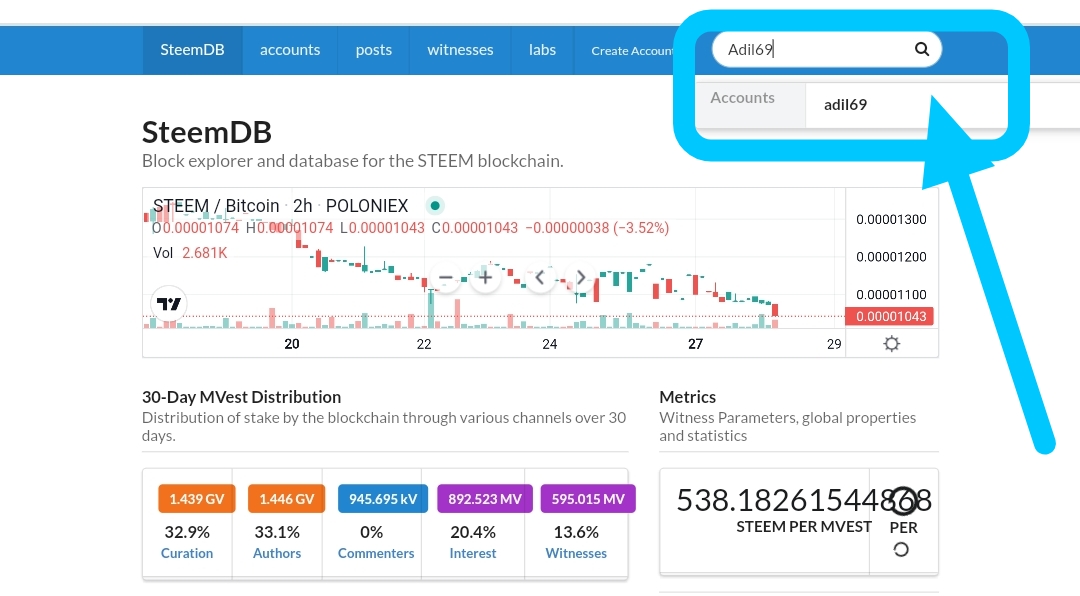Viewport: 1080px width, 596px height.
Task: Click the POLONIEX exchange label
Action: [367, 206]
